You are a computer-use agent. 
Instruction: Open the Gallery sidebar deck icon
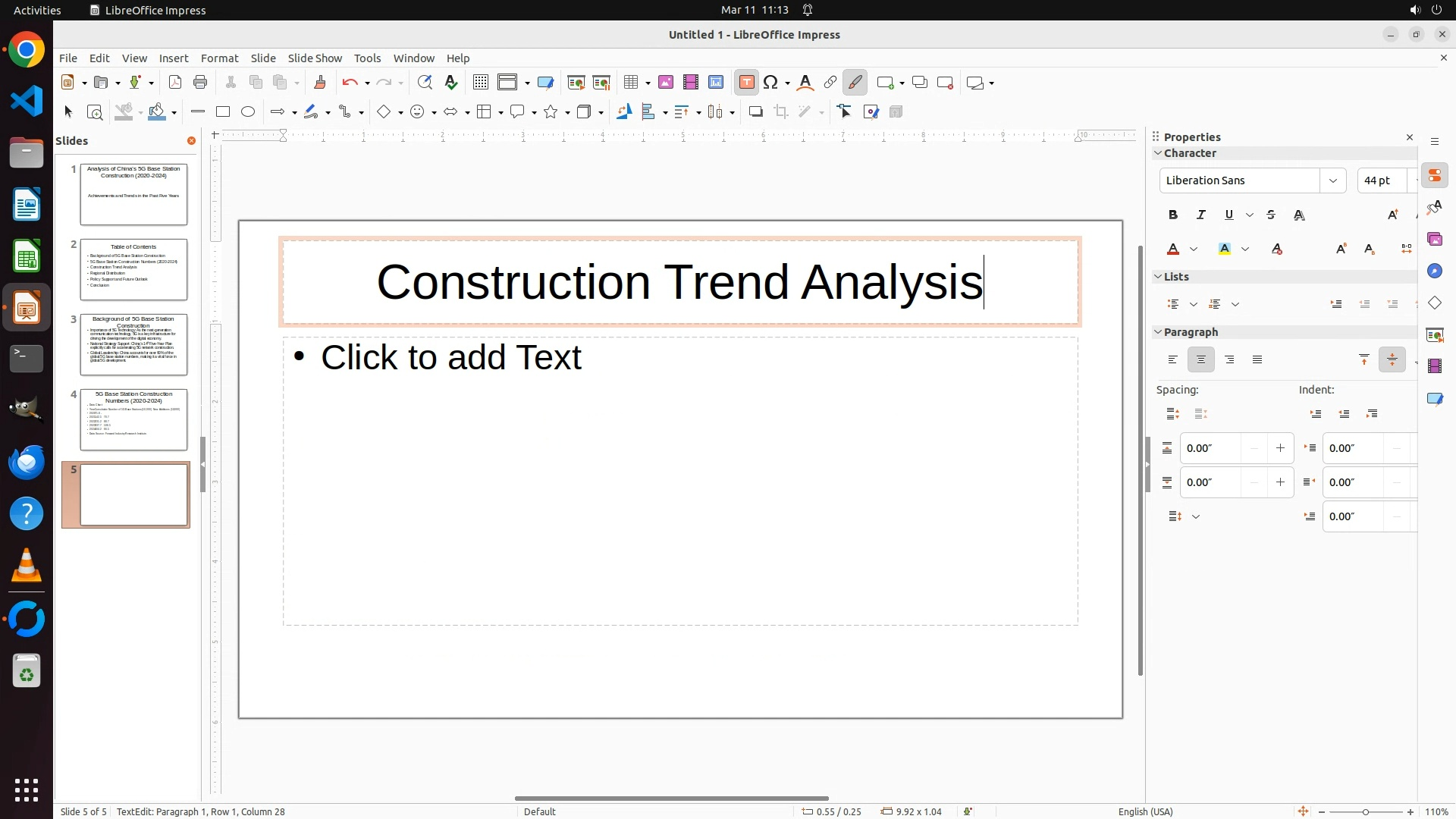[1435, 240]
